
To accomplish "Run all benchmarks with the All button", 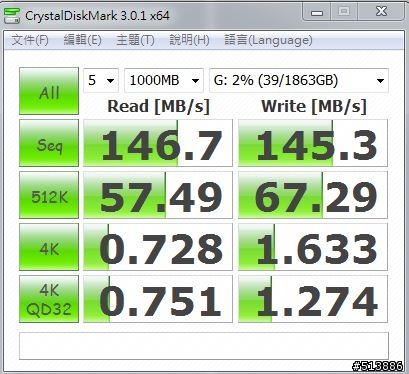I will [x=49, y=91].
